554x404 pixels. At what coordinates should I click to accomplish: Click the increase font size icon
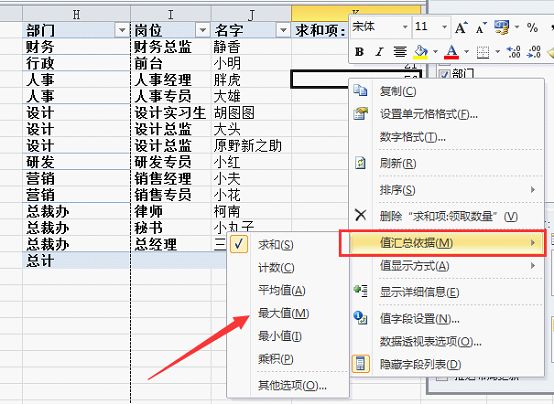pos(461,27)
